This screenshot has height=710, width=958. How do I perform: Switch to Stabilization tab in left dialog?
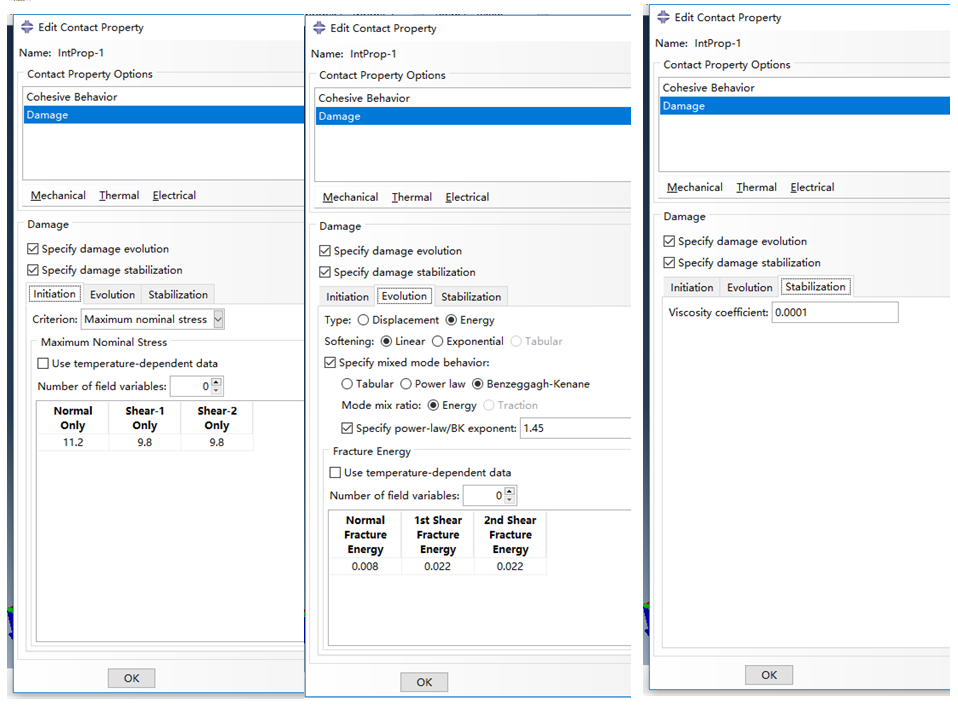point(178,295)
